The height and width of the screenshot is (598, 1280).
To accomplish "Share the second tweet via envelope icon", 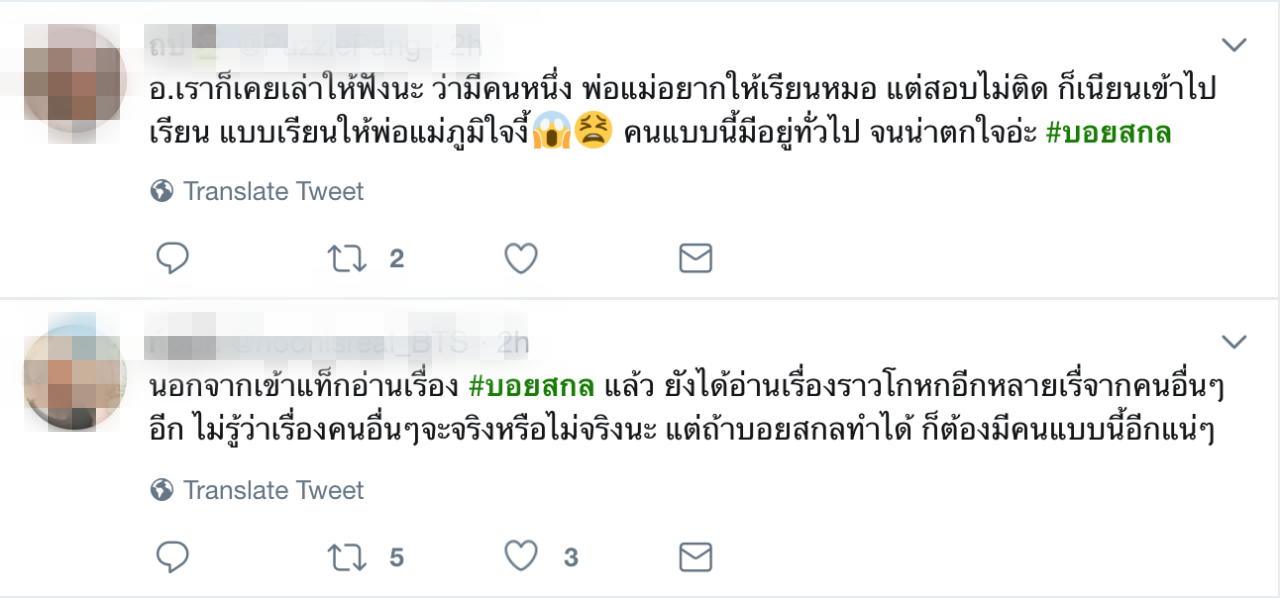I will pos(695,557).
